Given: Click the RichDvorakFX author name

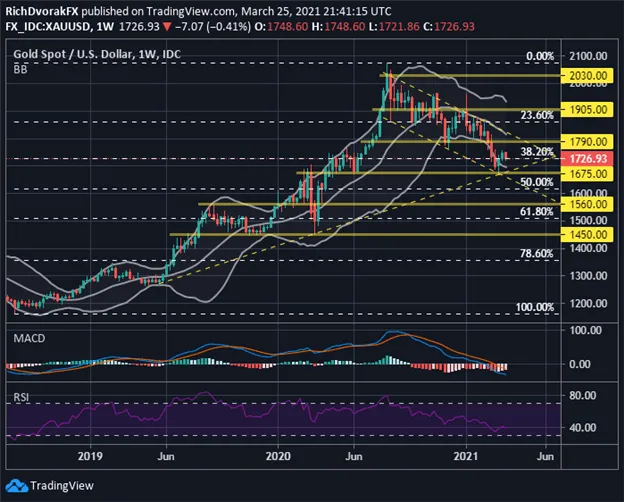Looking at the screenshot, I should point(42,11).
